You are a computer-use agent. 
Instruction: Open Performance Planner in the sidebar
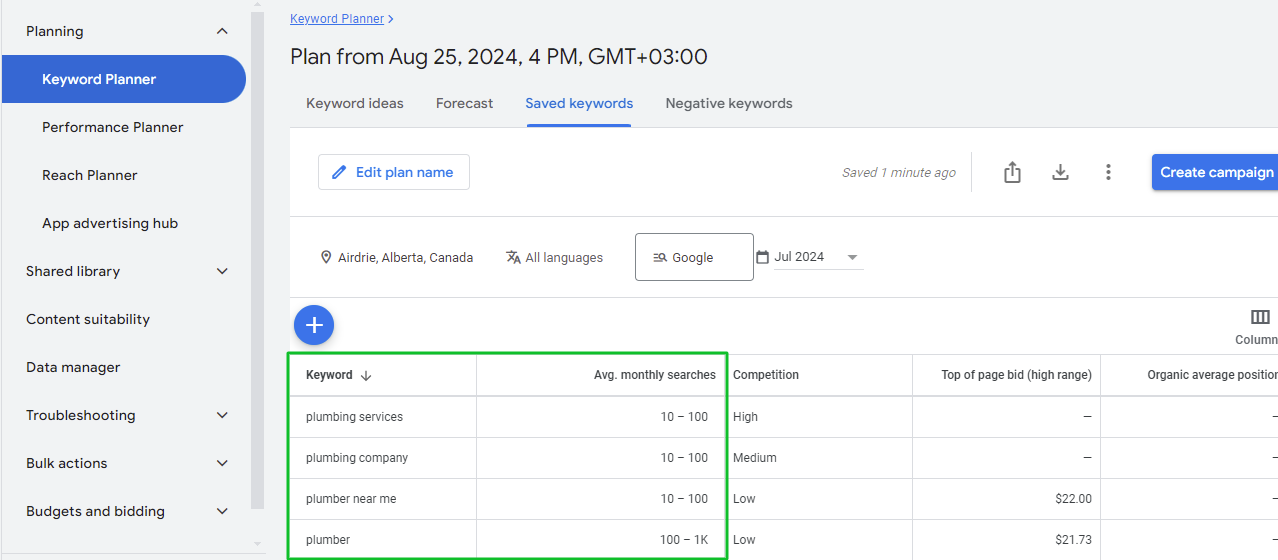coord(113,127)
